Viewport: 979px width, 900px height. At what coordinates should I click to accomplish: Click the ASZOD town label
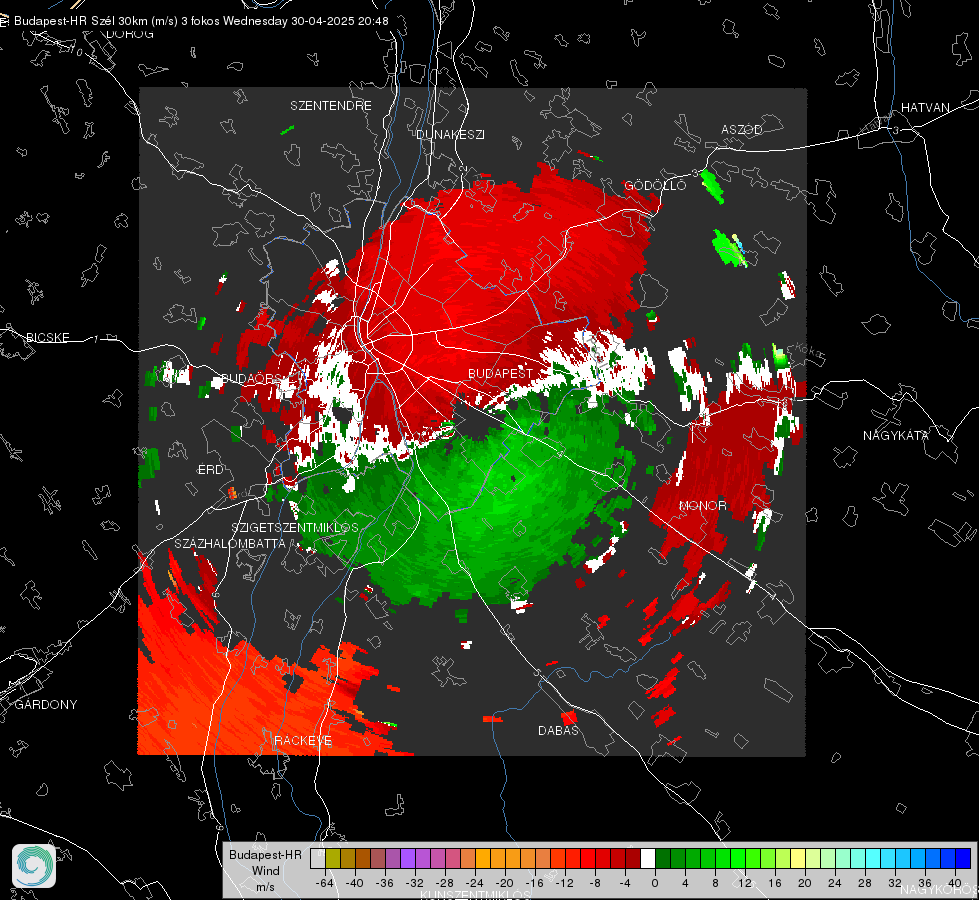tap(742, 129)
